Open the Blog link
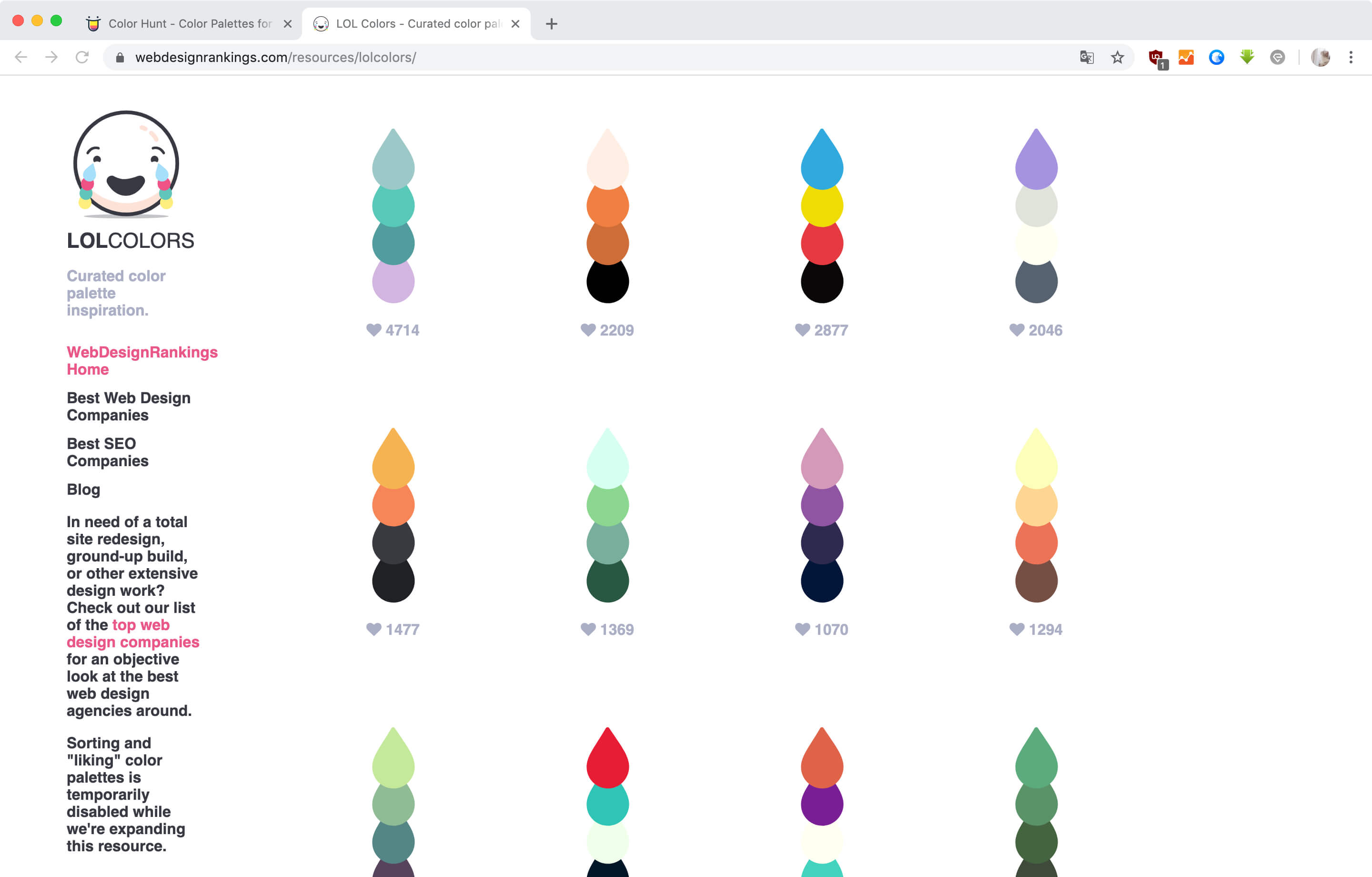This screenshot has height=877, width=1372. 83,490
